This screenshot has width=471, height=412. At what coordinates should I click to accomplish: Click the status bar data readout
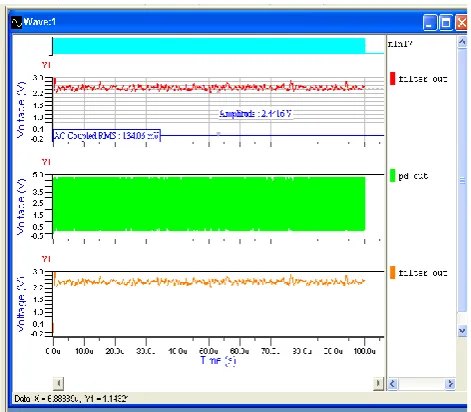coord(70,399)
